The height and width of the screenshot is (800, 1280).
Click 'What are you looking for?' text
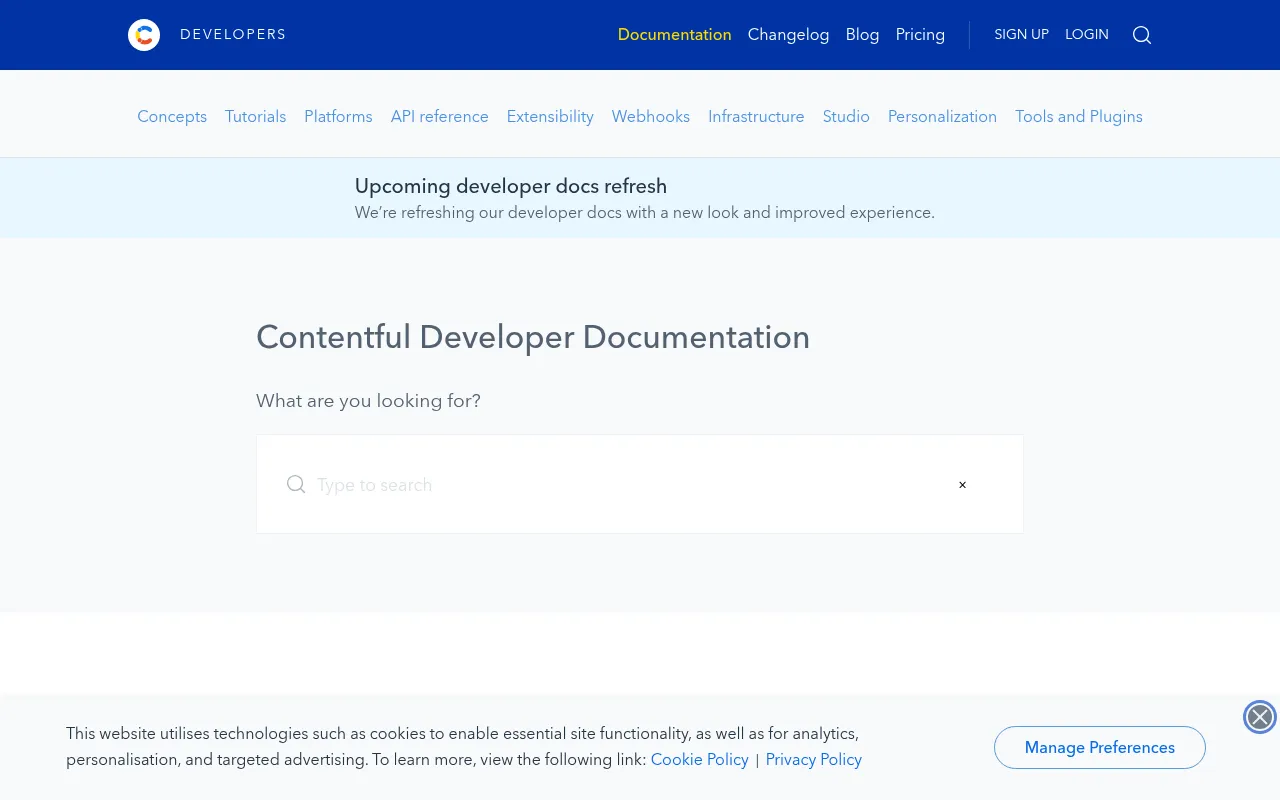(368, 401)
